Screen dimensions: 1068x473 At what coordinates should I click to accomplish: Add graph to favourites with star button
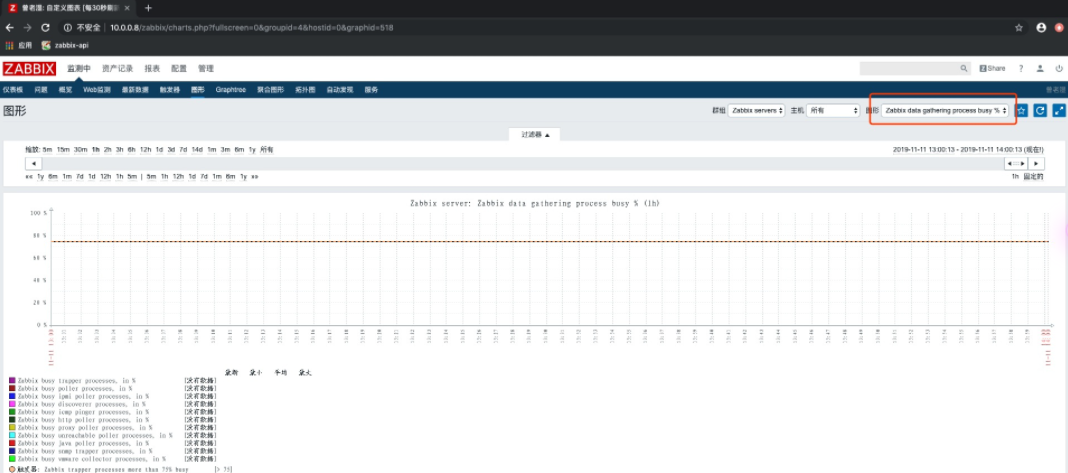[x=1021, y=110]
